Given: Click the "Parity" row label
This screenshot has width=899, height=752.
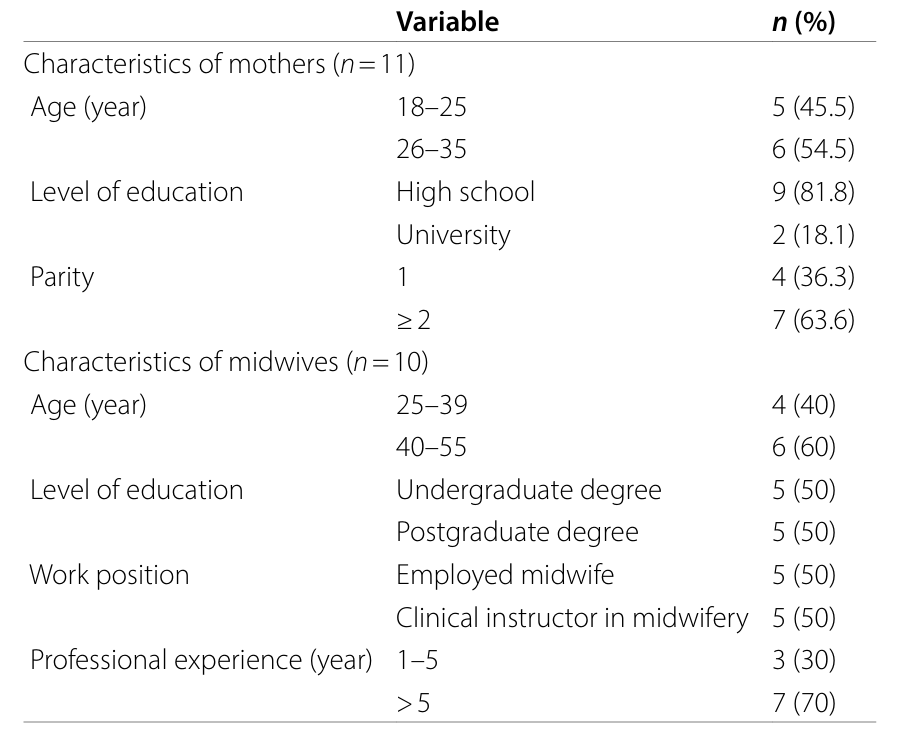Looking at the screenshot, I should [x=62, y=277].
